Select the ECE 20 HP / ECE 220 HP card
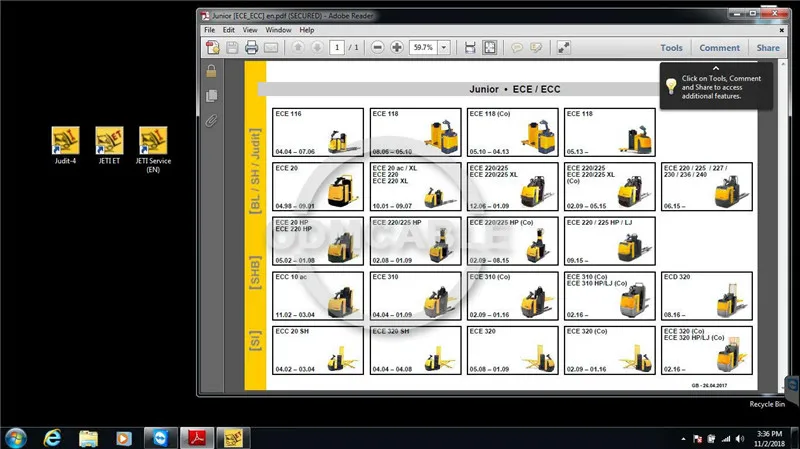The width and height of the screenshot is (800, 449). coord(318,241)
